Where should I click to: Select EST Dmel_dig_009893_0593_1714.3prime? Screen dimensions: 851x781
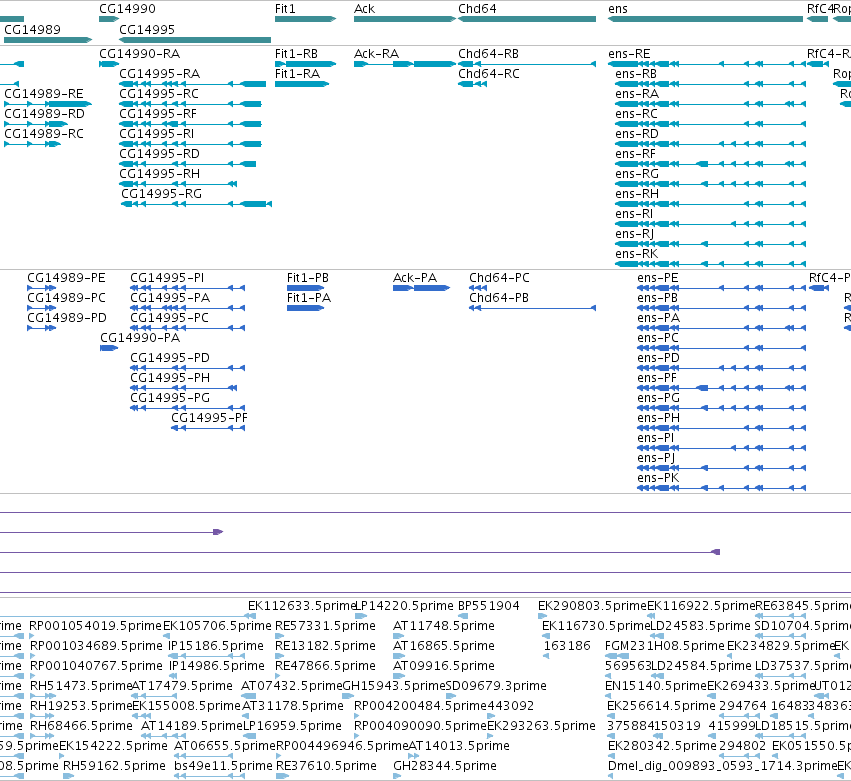click(723, 766)
